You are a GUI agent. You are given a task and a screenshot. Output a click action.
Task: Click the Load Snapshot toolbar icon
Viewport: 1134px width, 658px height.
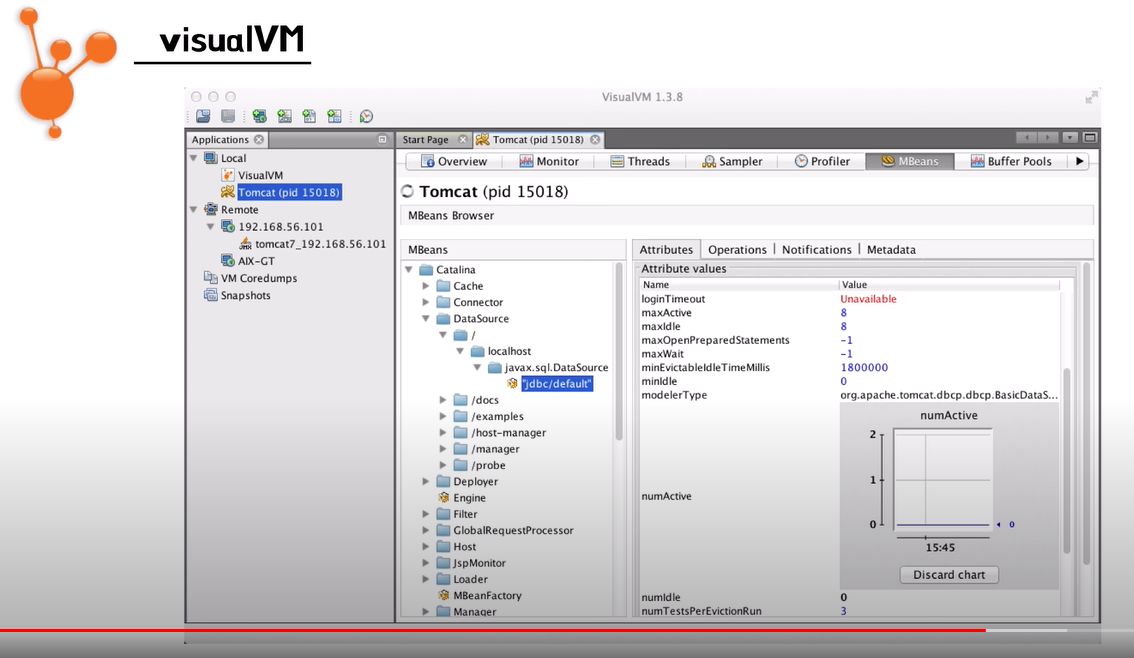[203, 116]
